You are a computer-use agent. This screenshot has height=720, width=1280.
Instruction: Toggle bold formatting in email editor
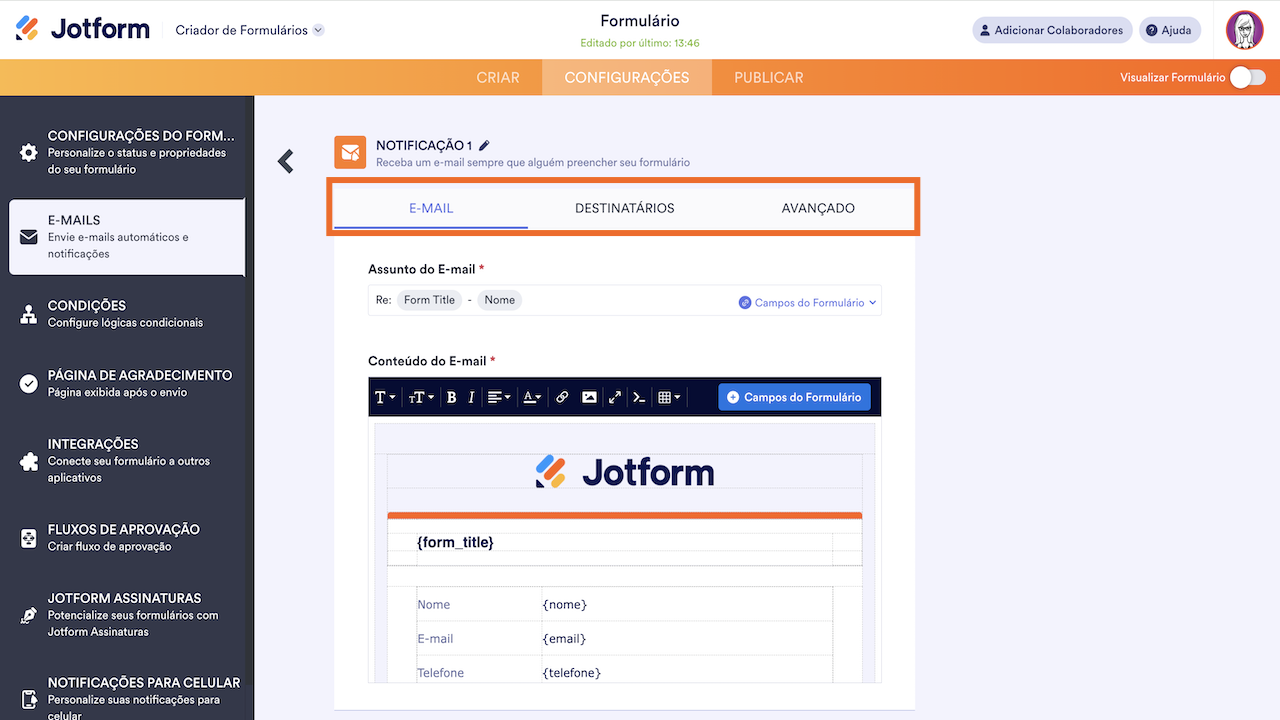(x=451, y=397)
